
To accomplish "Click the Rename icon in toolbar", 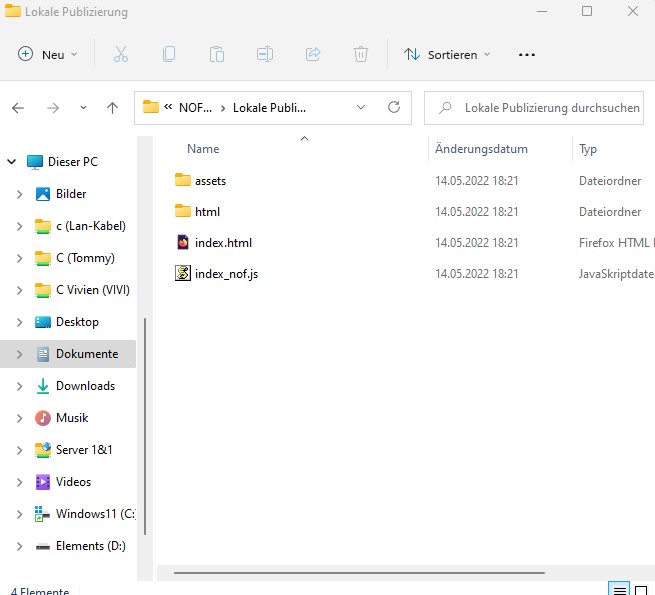I will pos(265,54).
